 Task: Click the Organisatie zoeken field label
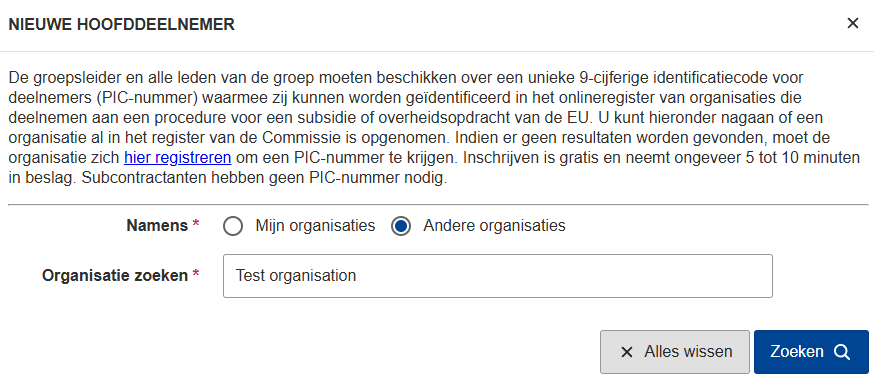115,275
